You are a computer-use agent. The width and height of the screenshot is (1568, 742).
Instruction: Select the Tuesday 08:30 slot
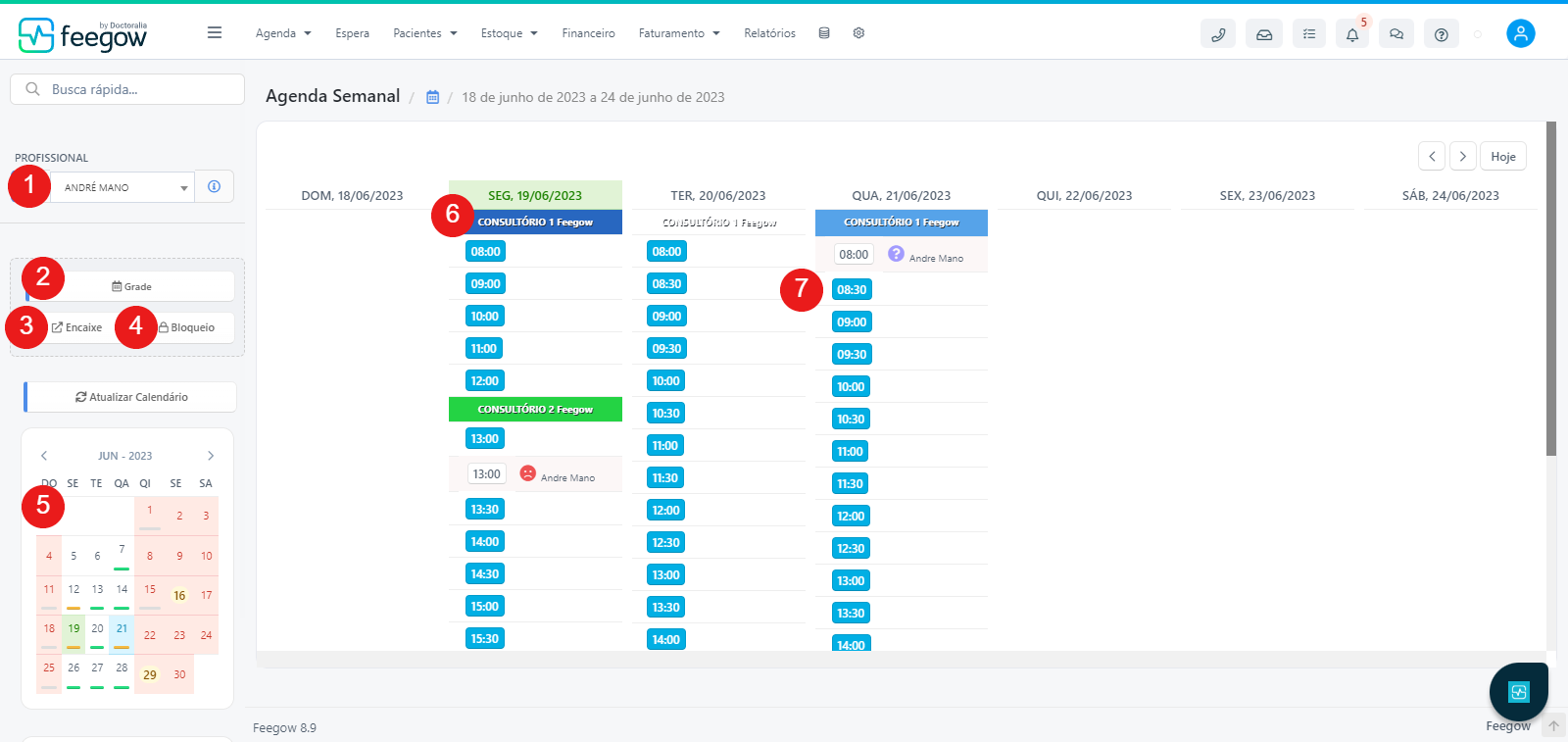tap(666, 284)
